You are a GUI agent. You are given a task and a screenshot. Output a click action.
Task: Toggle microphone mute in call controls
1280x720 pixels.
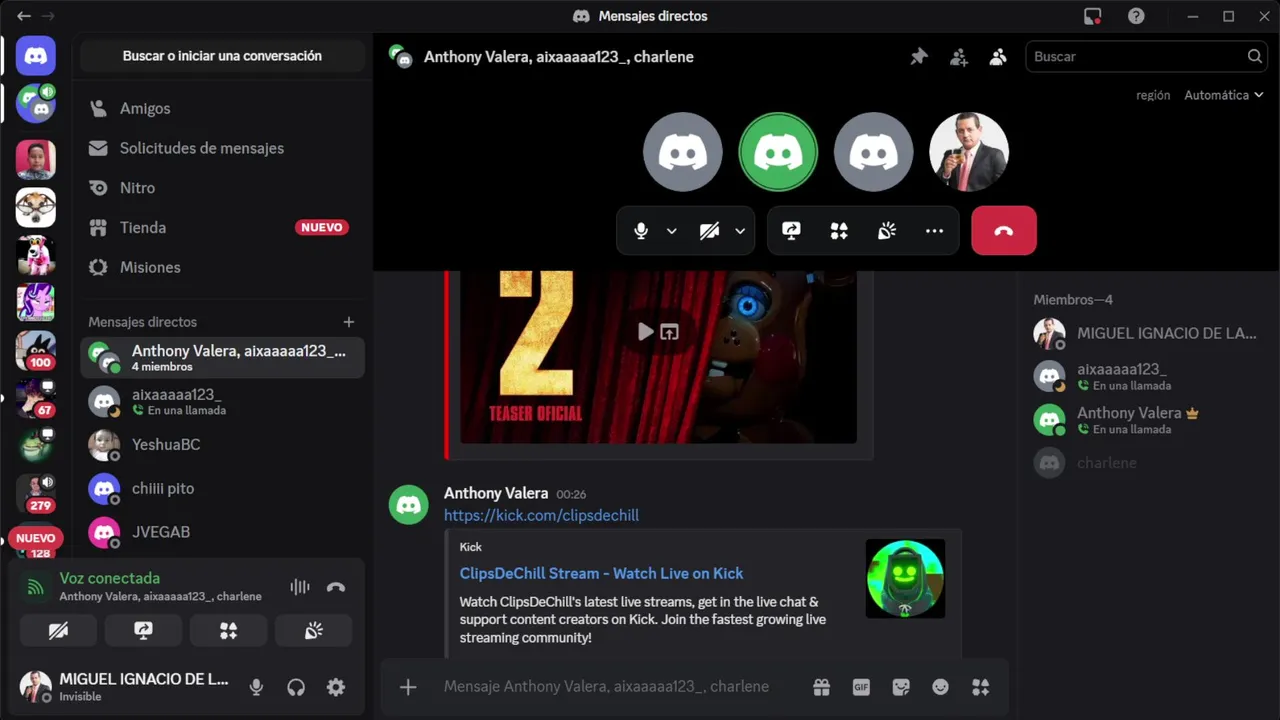[x=641, y=231]
